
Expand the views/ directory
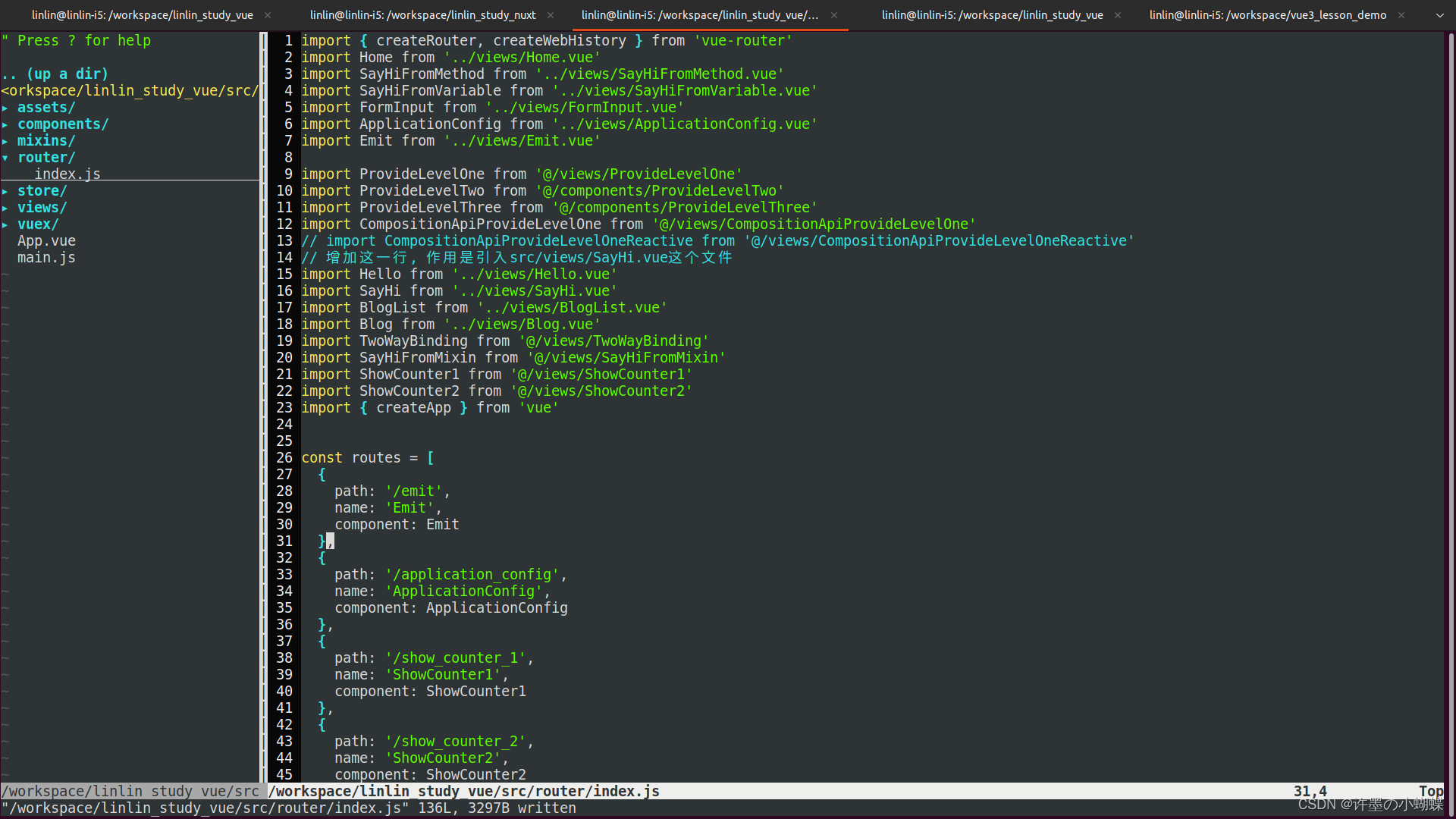[42, 208]
